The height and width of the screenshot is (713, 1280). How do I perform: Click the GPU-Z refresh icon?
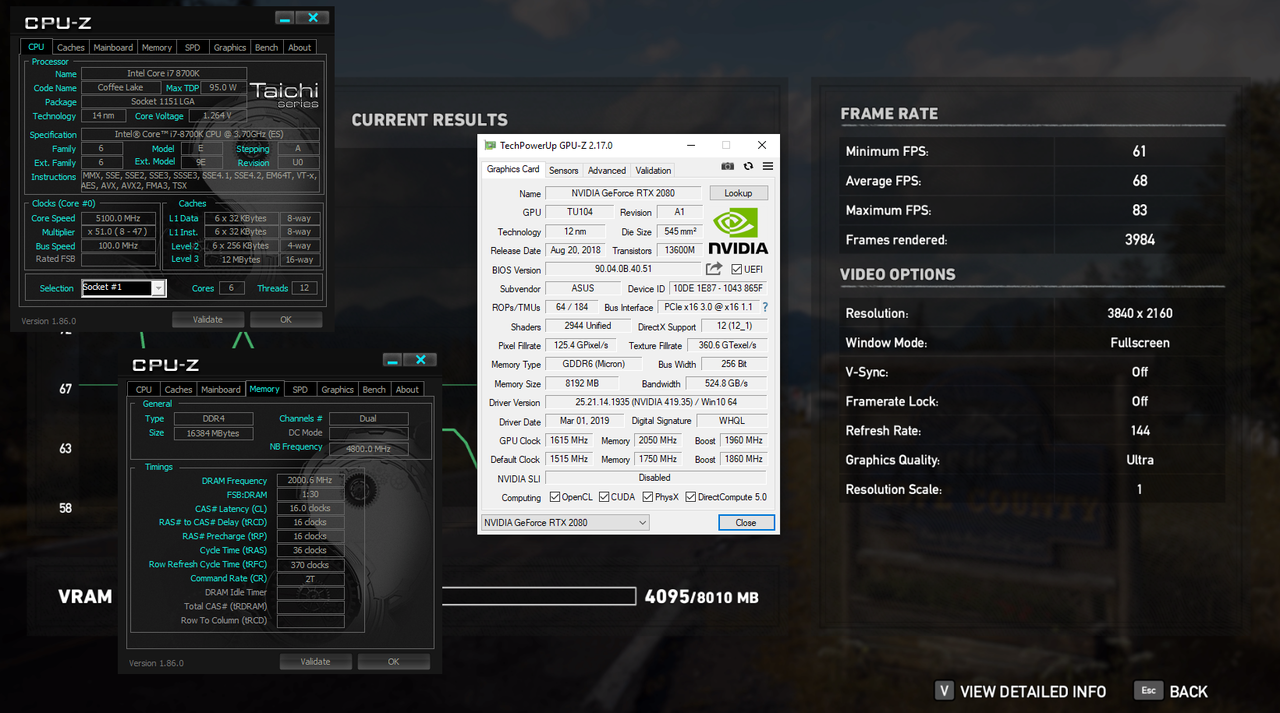click(x=748, y=166)
